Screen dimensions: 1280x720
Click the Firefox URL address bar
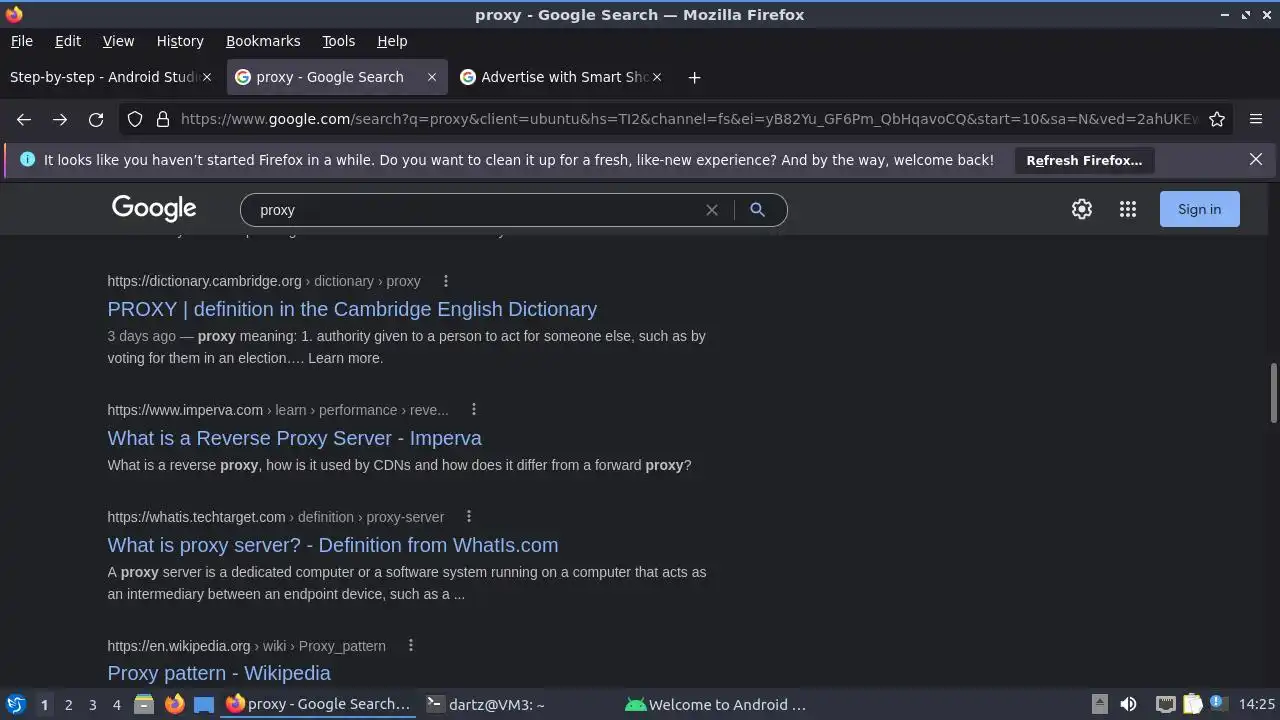688,119
